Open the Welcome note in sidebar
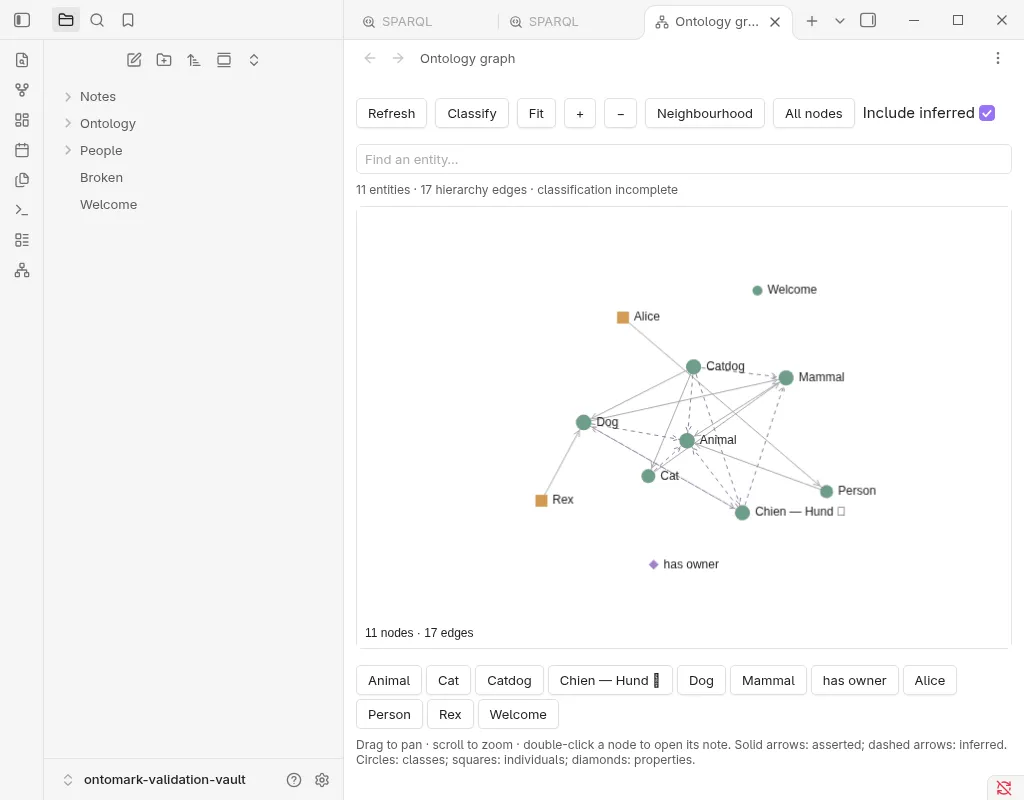Screen dimensions: 1024x800 [x=108, y=204]
